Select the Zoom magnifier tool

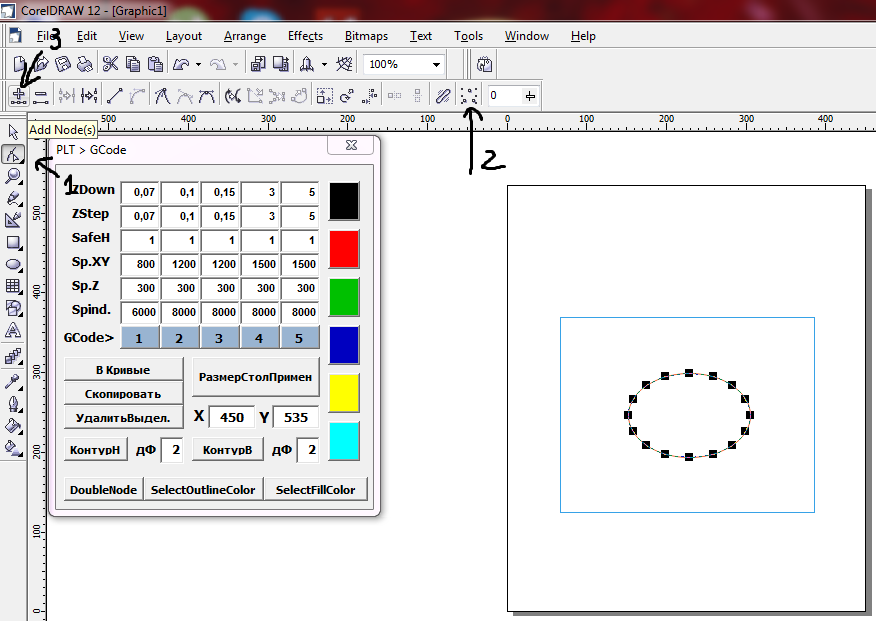pyautogui.click(x=13, y=176)
